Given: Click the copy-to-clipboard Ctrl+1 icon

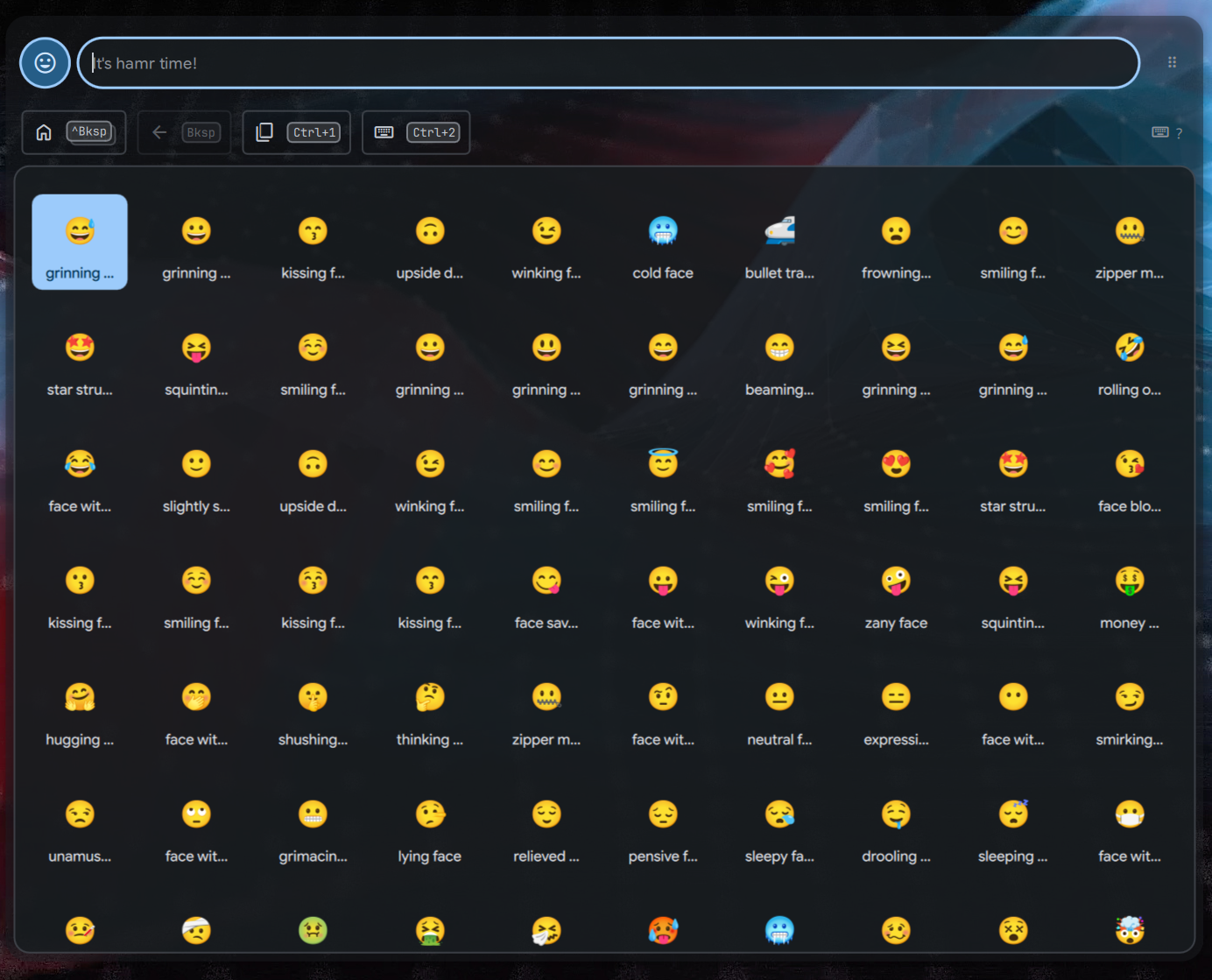Looking at the screenshot, I should [x=264, y=131].
